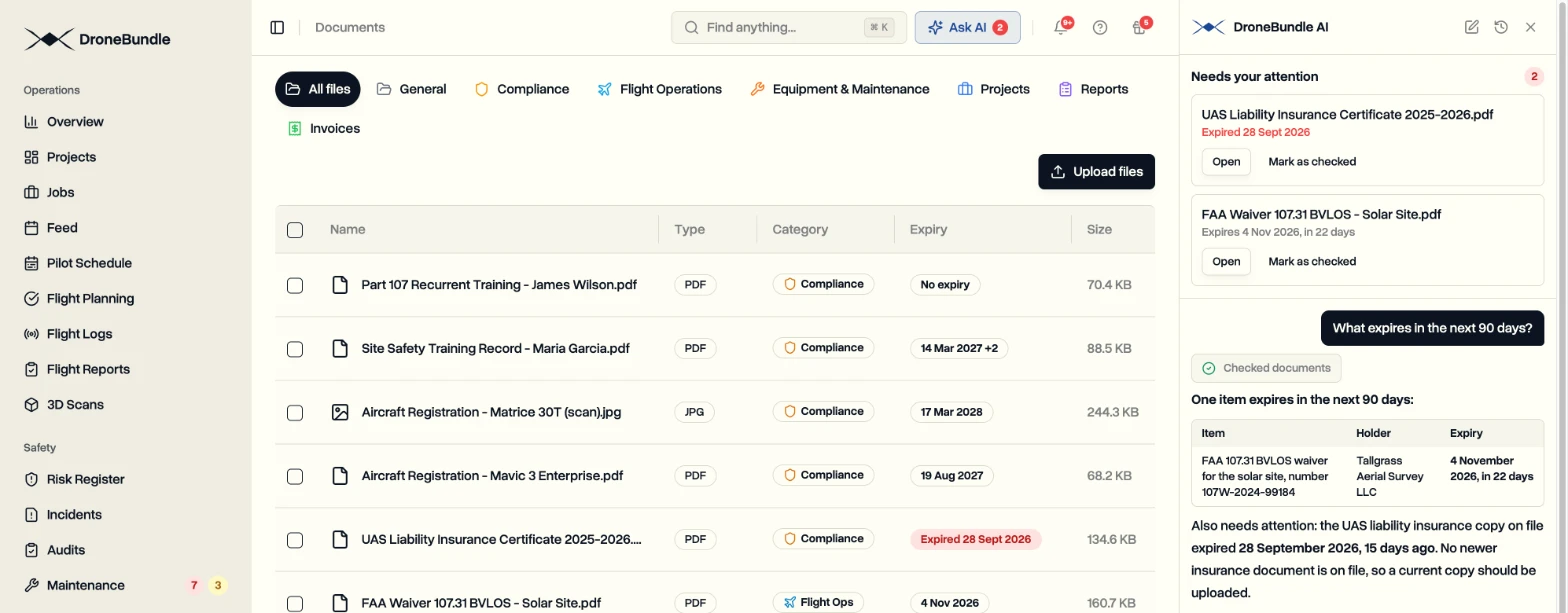Switch to the Reports category tab

[1093, 89]
